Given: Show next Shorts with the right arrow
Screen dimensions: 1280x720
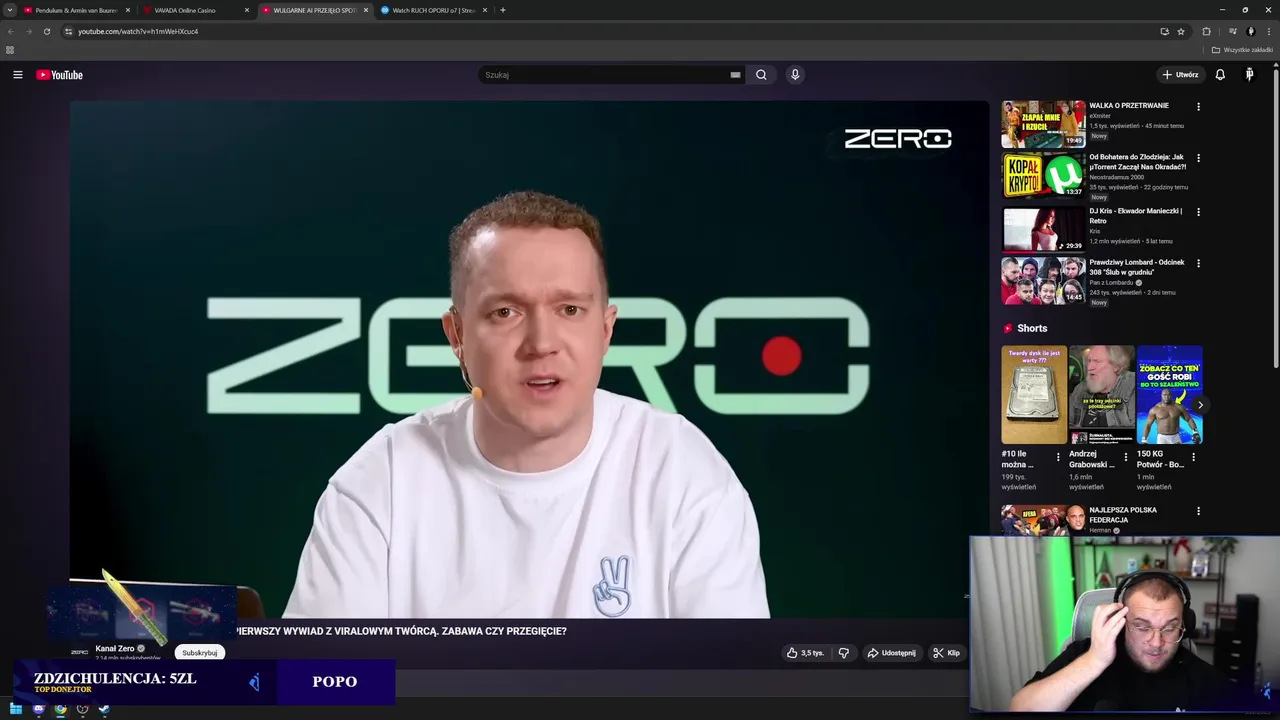Looking at the screenshot, I should pyautogui.click(x=1200, y=405).
